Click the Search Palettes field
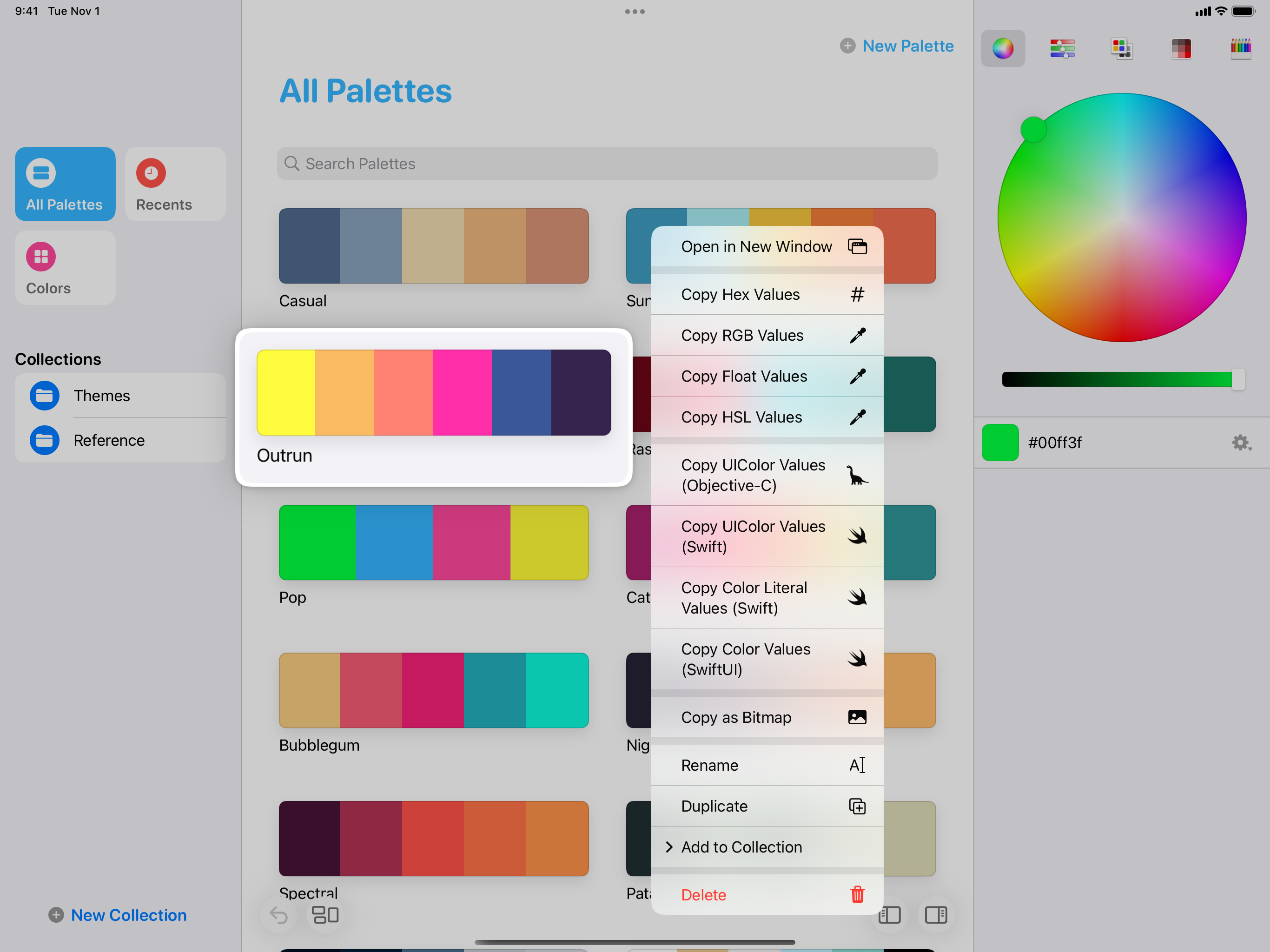Image resolution: width=1270 pixels, height=952 pixels. tap(607, 164)
